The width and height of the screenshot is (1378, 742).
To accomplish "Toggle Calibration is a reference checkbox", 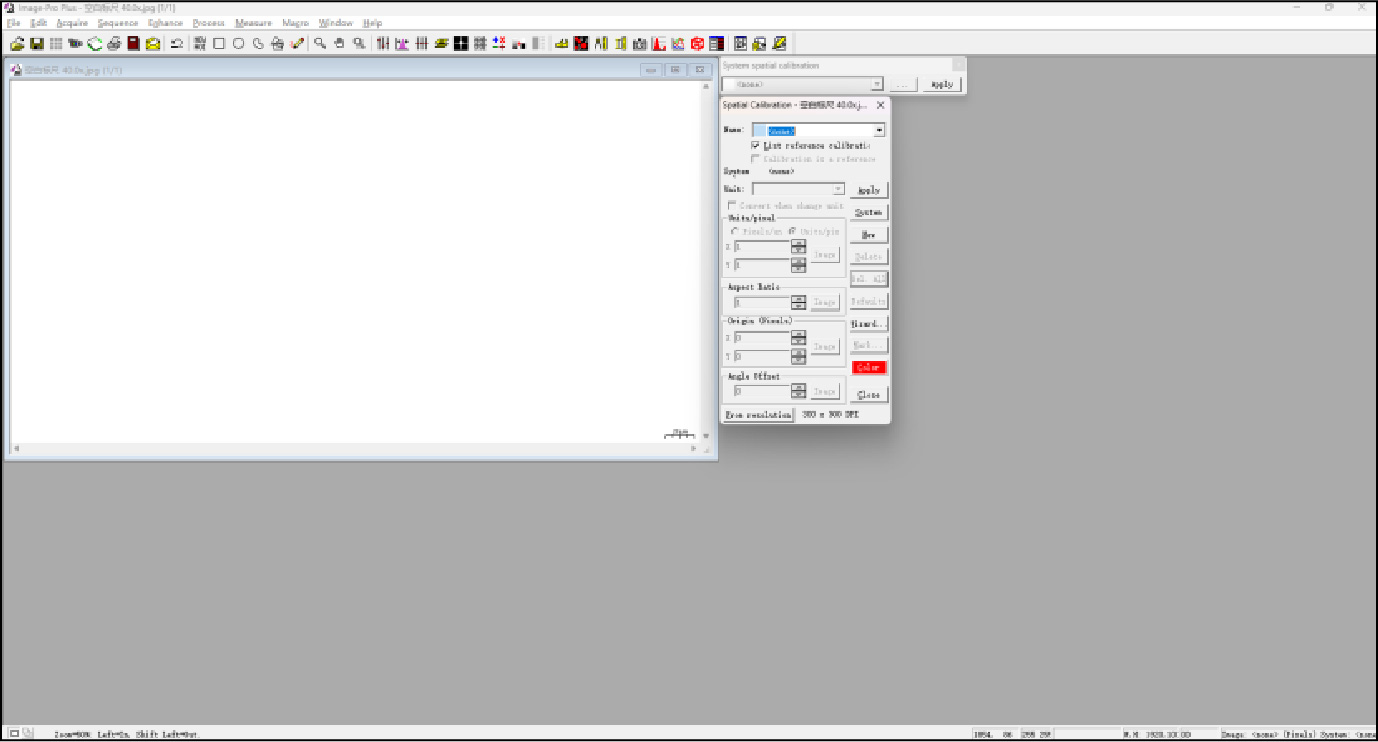I will 756,159.
